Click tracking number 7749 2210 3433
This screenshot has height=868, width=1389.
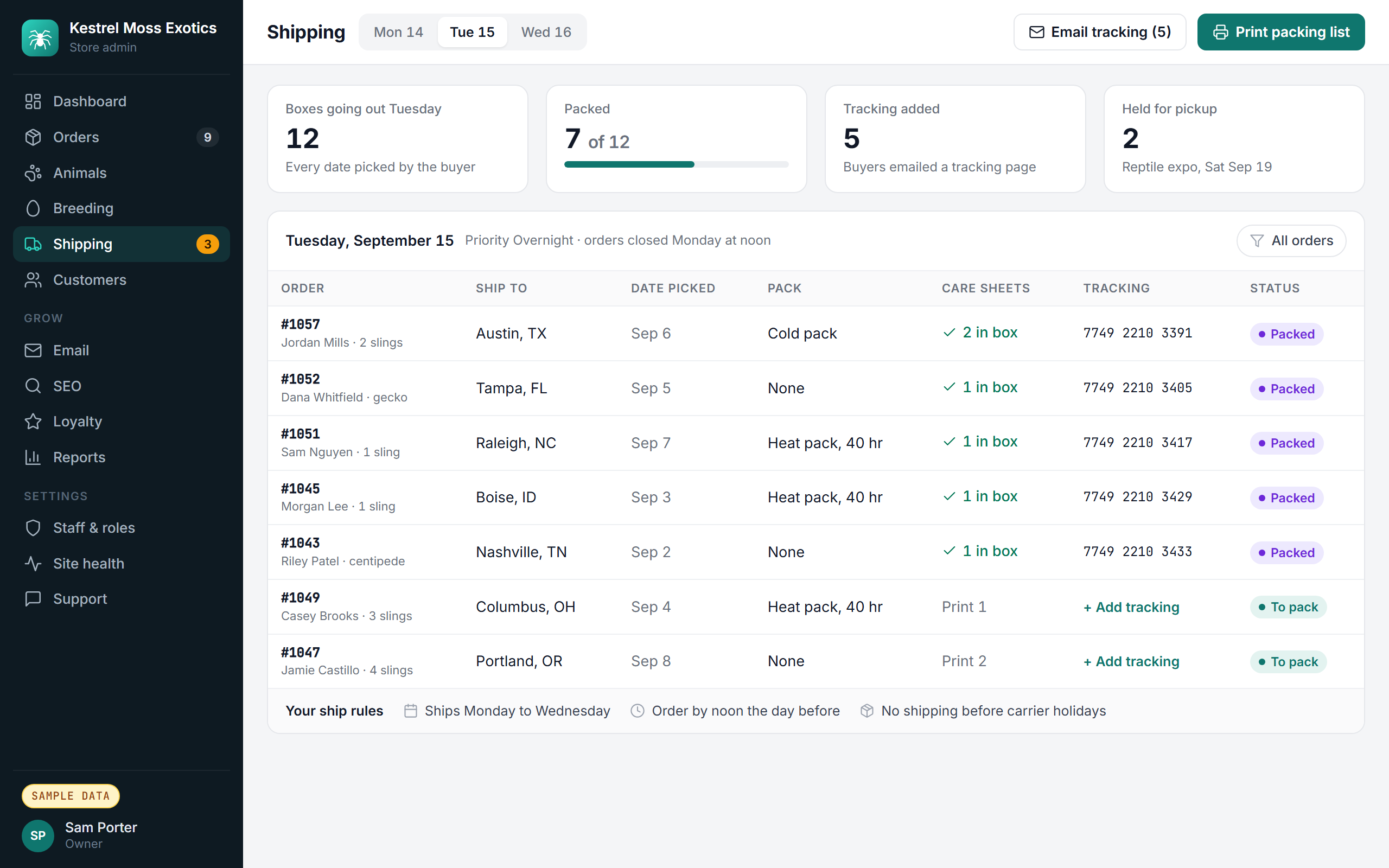(1137, 552)
